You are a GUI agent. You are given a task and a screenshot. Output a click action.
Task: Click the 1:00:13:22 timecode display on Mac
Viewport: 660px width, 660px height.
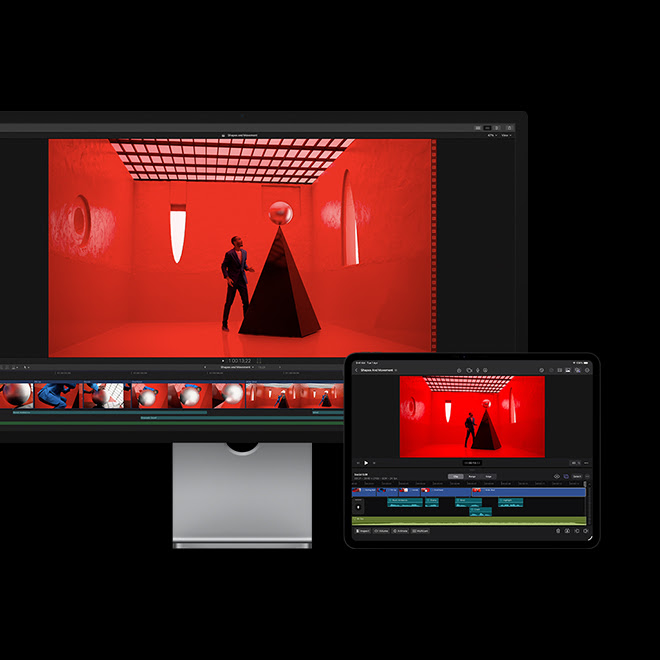click(x=240, y=361)
